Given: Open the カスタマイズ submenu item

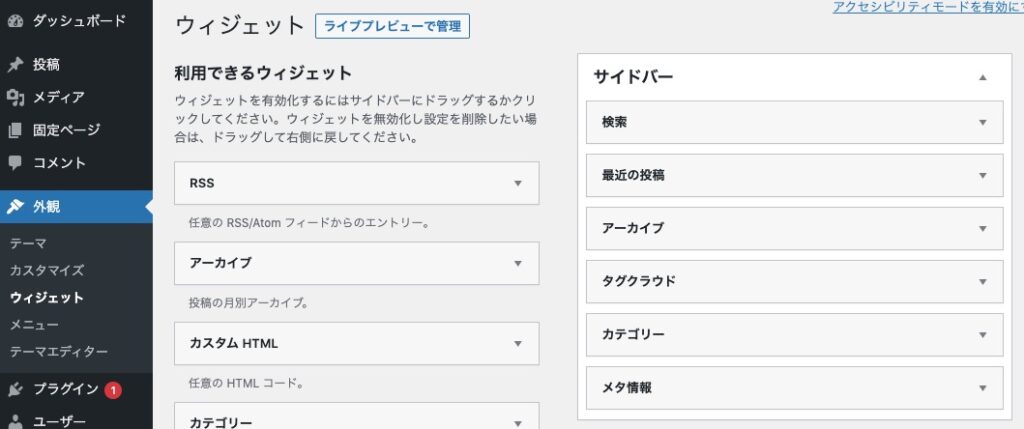Looking at the screenshot, I should (47, 270).
